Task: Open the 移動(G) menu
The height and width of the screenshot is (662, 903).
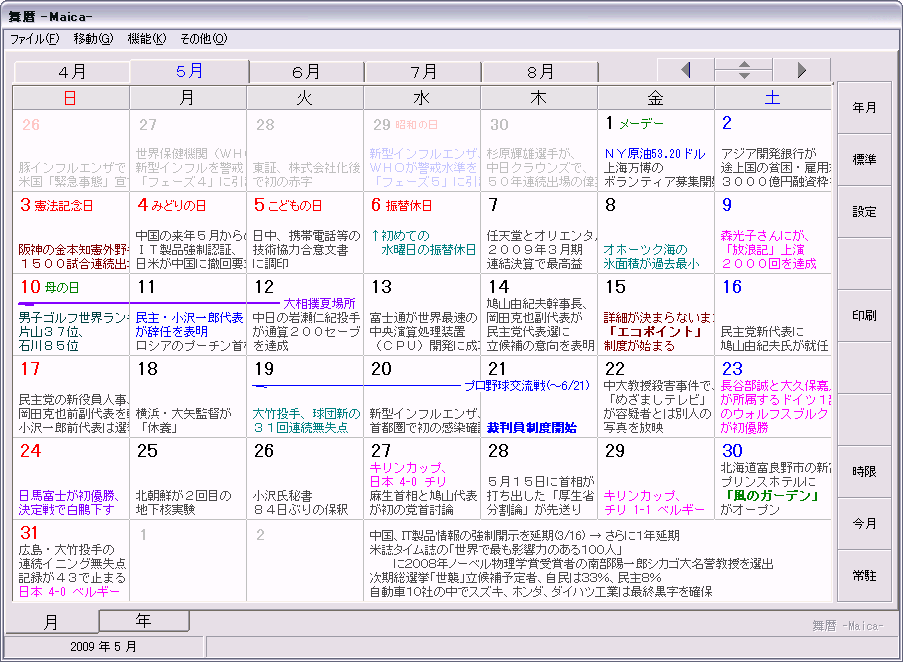Action: [93, 39]
